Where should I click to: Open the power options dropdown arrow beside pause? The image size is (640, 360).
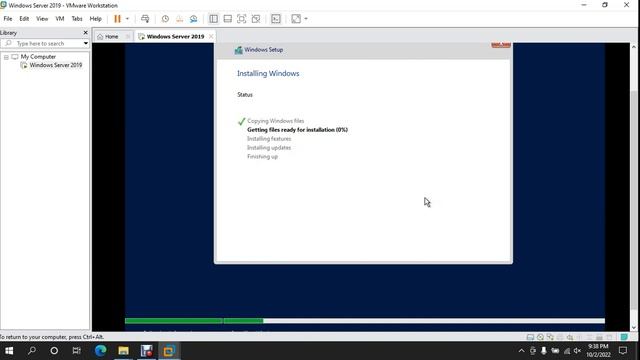127,19
